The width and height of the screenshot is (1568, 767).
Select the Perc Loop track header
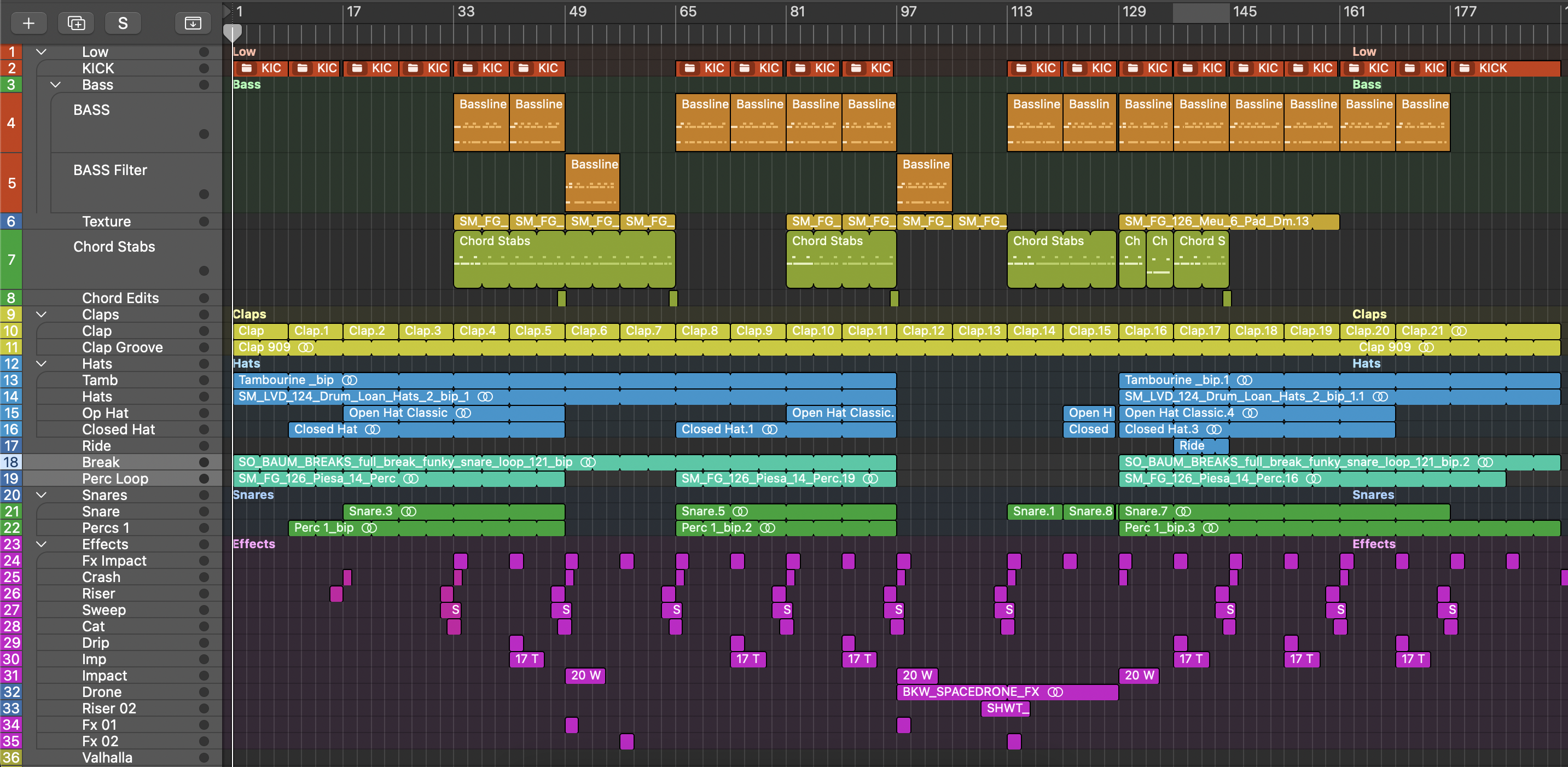(x=115, y=479)
